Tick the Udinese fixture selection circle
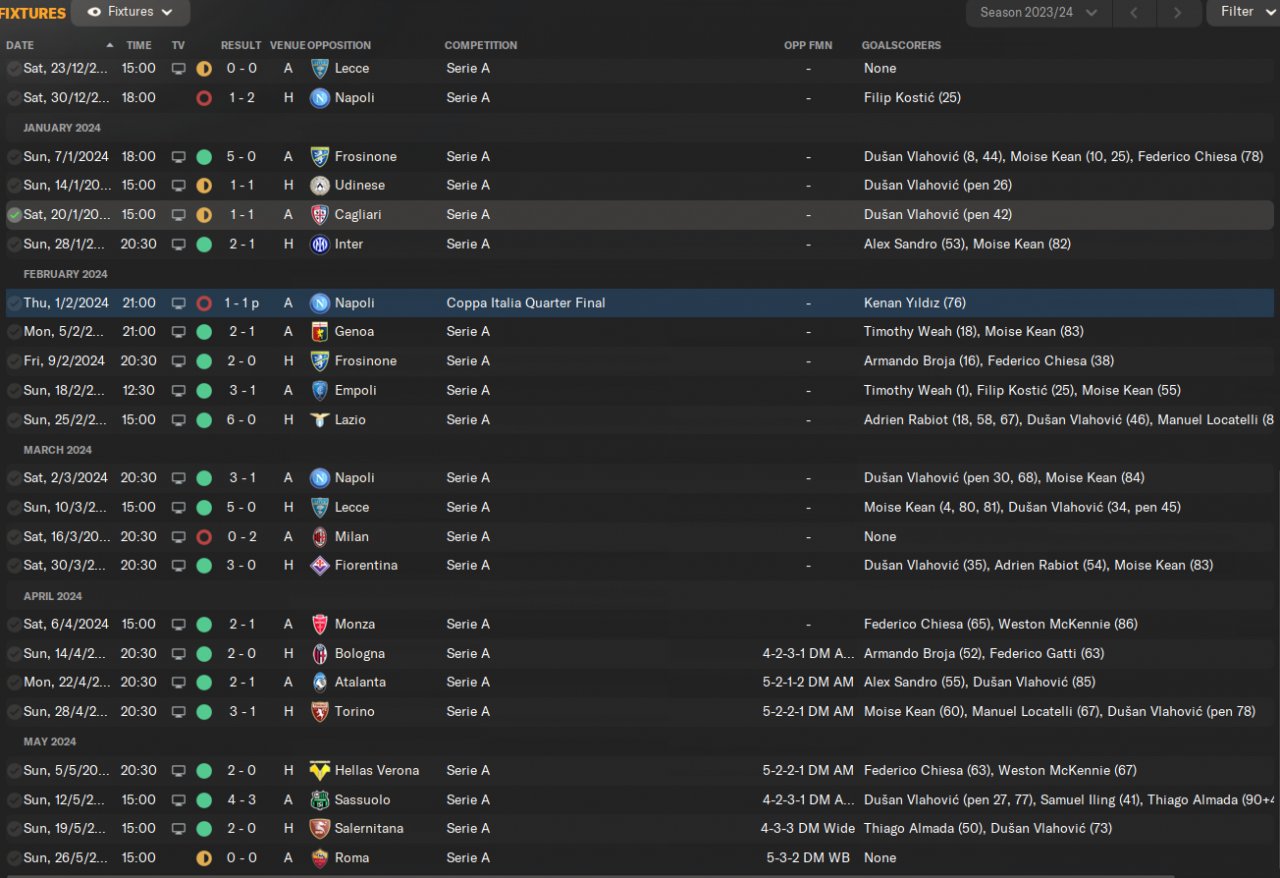 tap(14, 185)
